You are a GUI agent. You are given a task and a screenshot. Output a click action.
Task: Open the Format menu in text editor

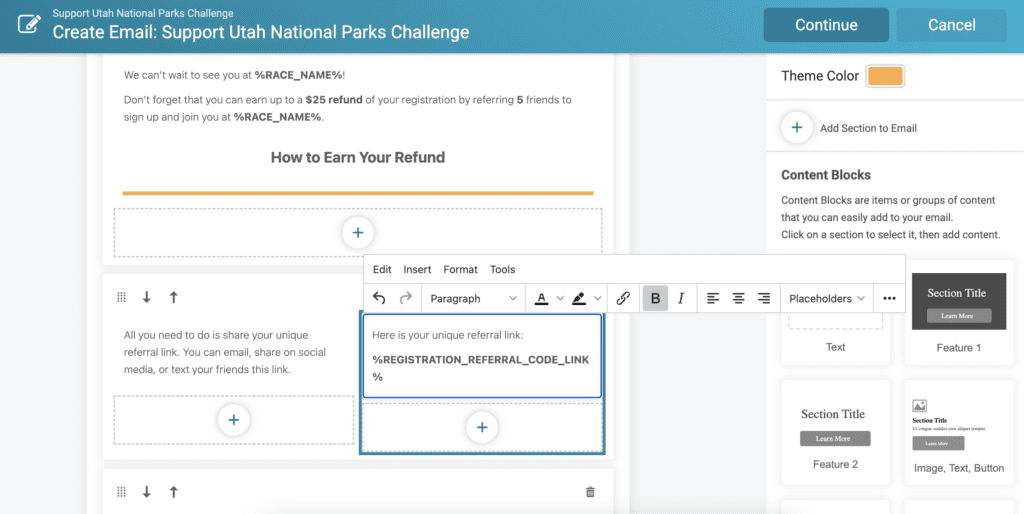tap(460, 269)
